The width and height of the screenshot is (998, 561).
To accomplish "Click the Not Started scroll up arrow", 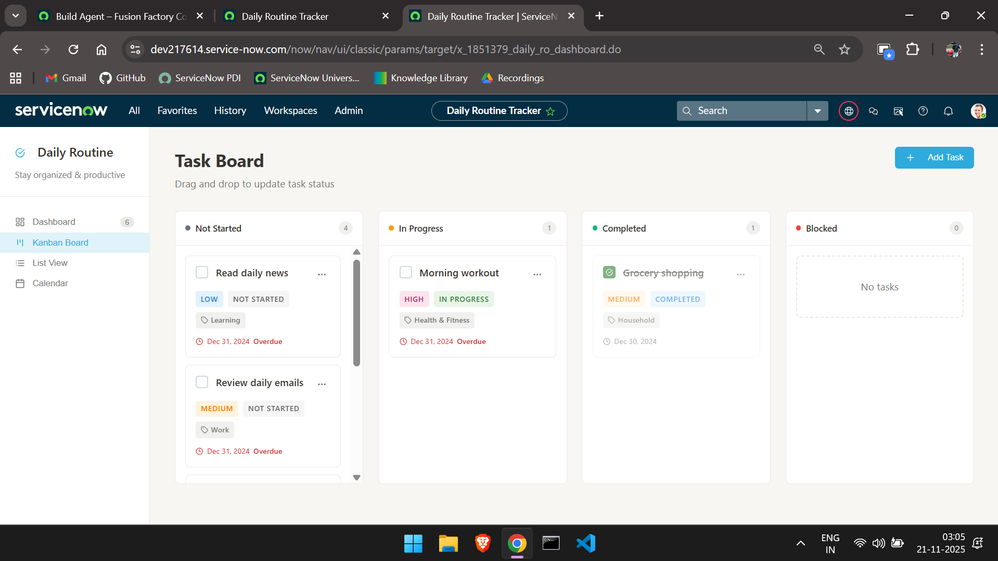I will [356, 252].
